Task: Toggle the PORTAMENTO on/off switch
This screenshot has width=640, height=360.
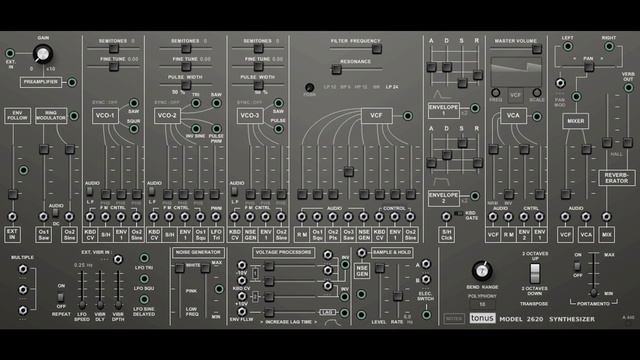Action: click(x=577, y=267)
